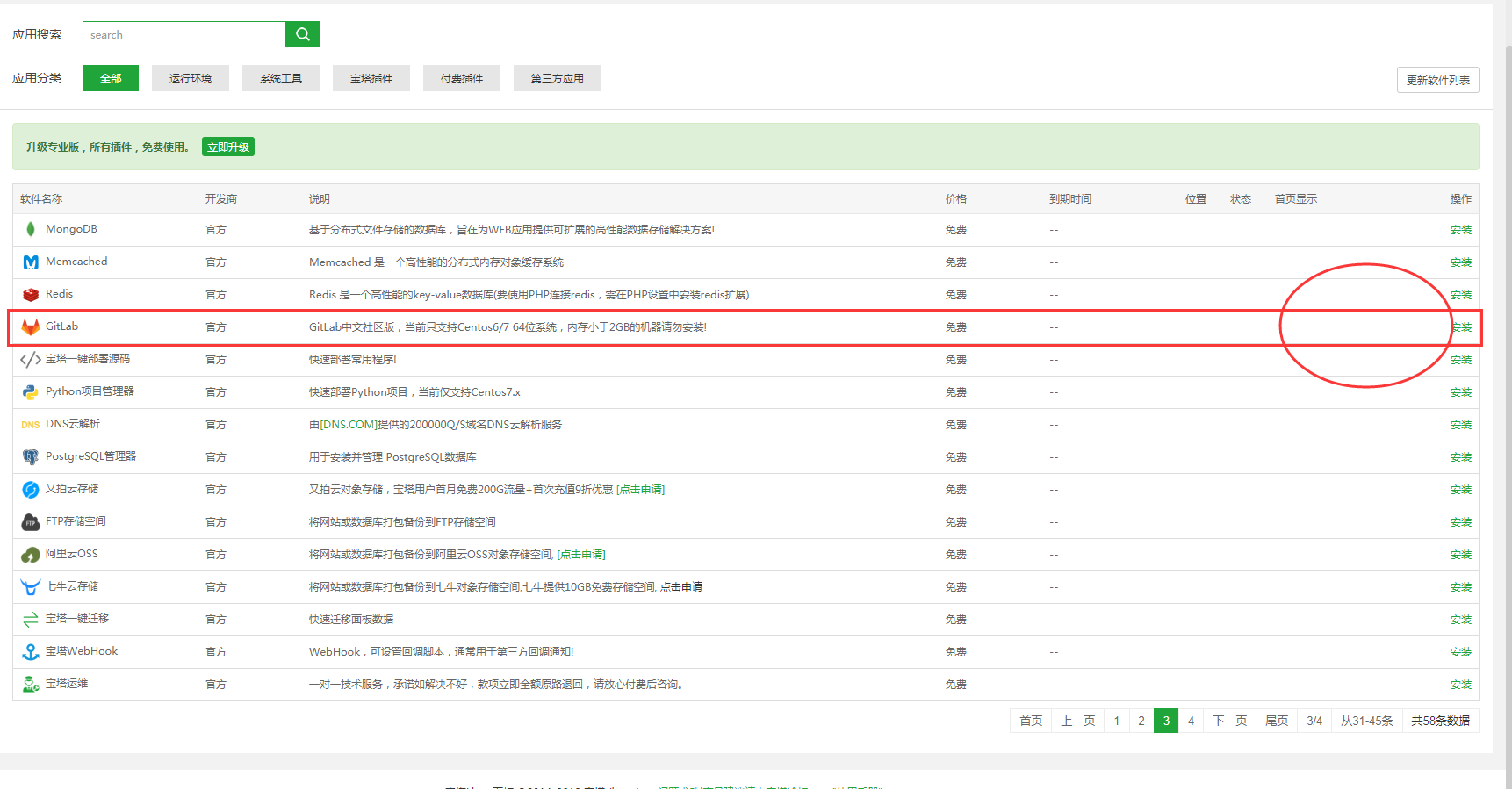
Task: Go to 下一页 next page
Action: click(1229, 721)
